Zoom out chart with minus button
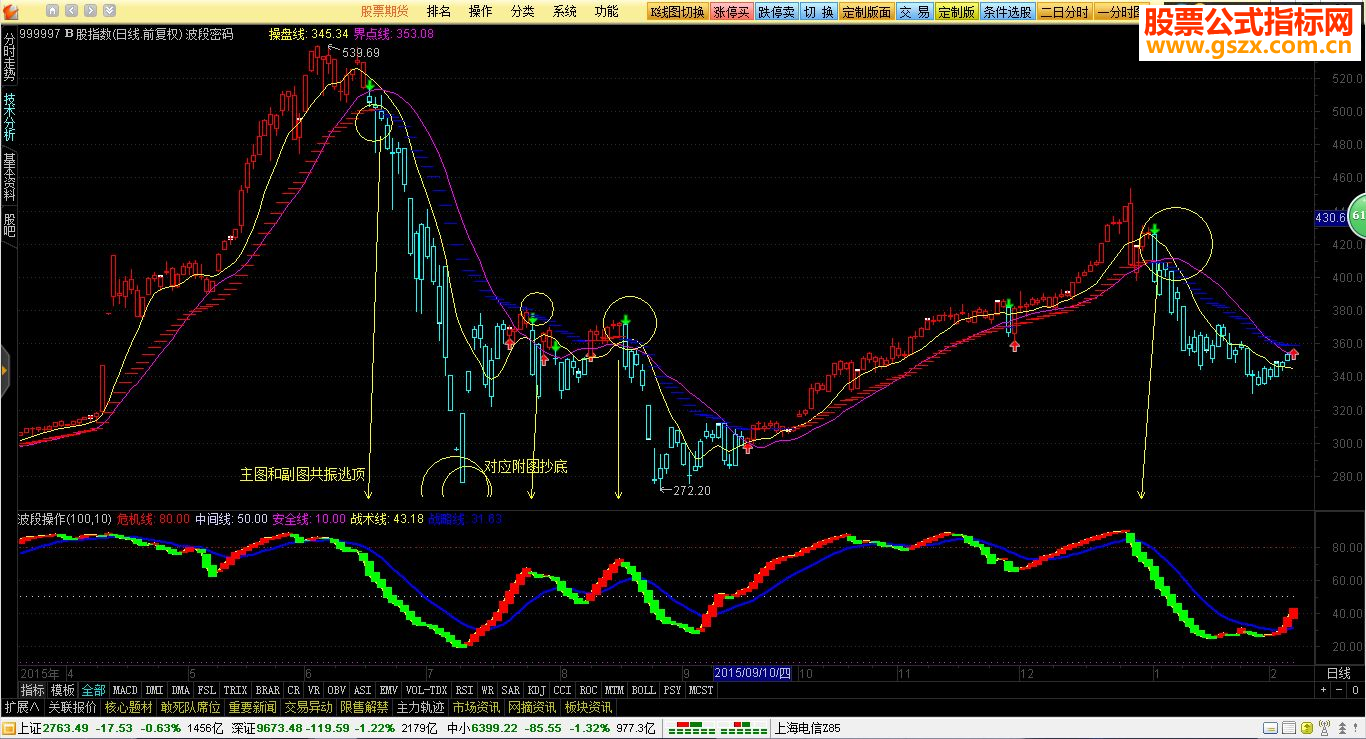 coord(1340,690)
